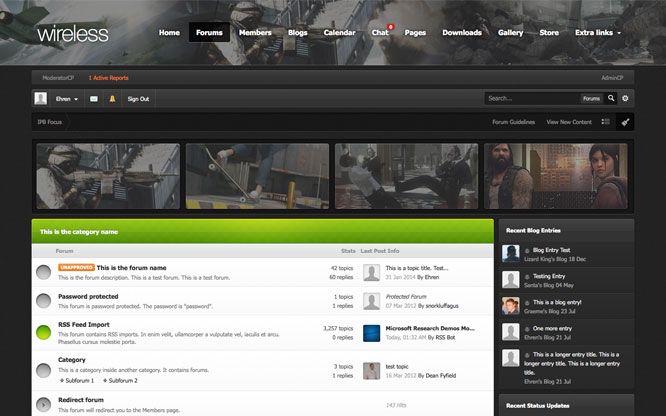Click the search magnifier icon

[611, 99]
